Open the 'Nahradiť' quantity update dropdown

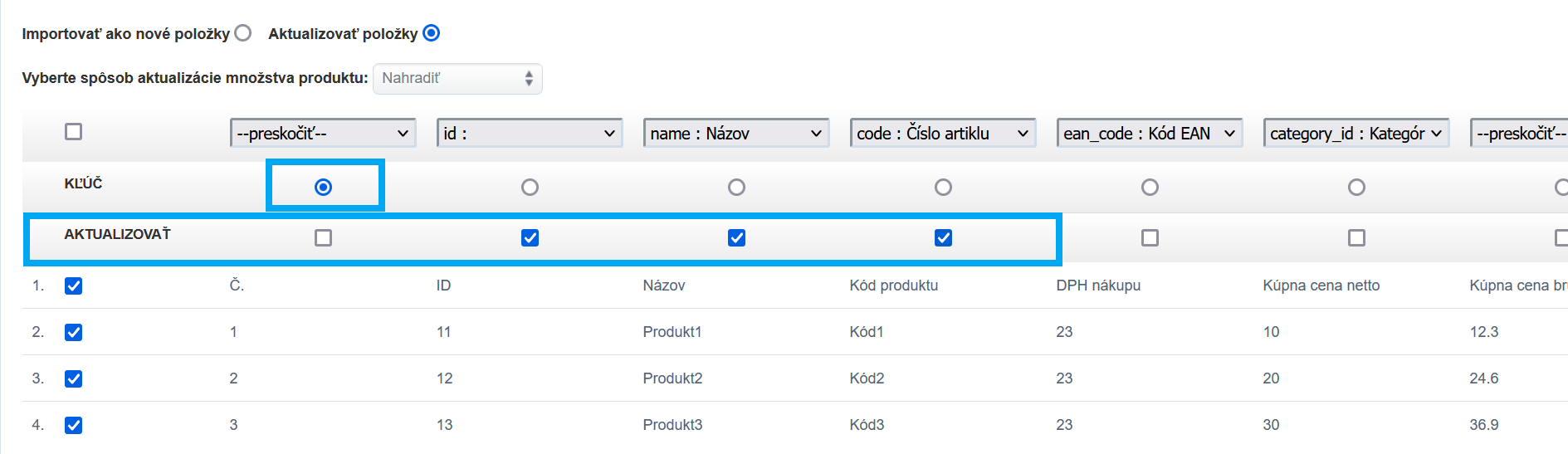click(457, 79)
